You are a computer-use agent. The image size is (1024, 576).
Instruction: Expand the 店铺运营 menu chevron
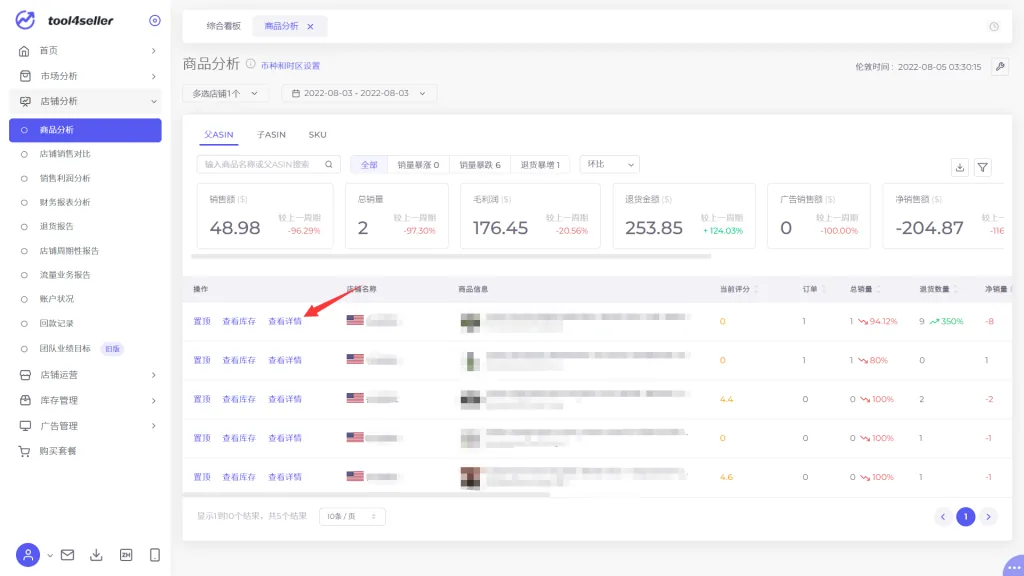153,375
